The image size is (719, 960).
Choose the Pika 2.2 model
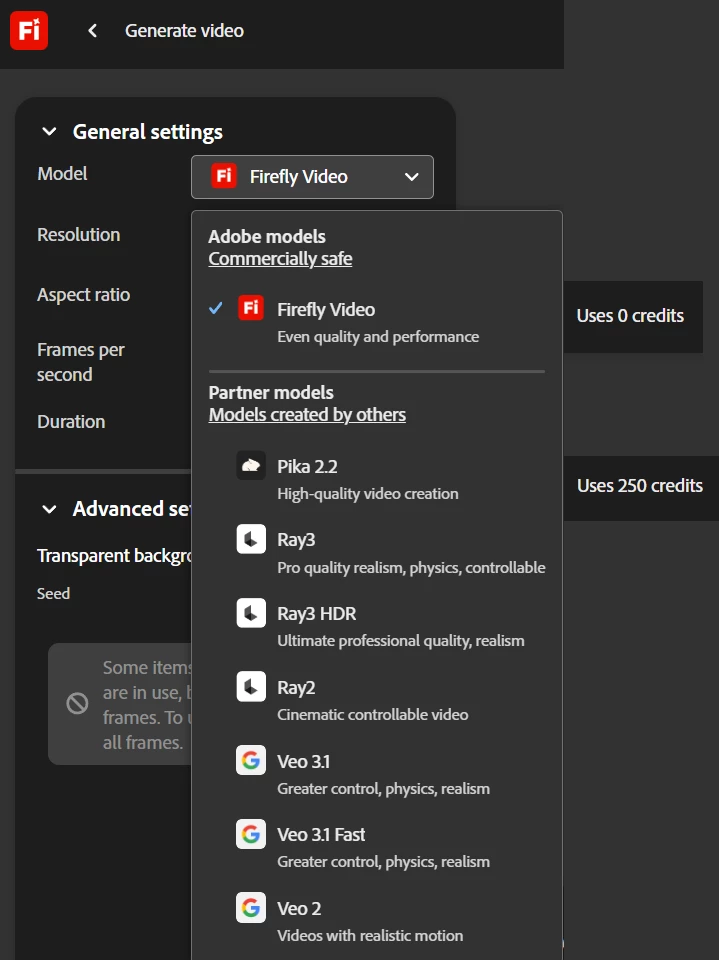[x=377, y=479]
